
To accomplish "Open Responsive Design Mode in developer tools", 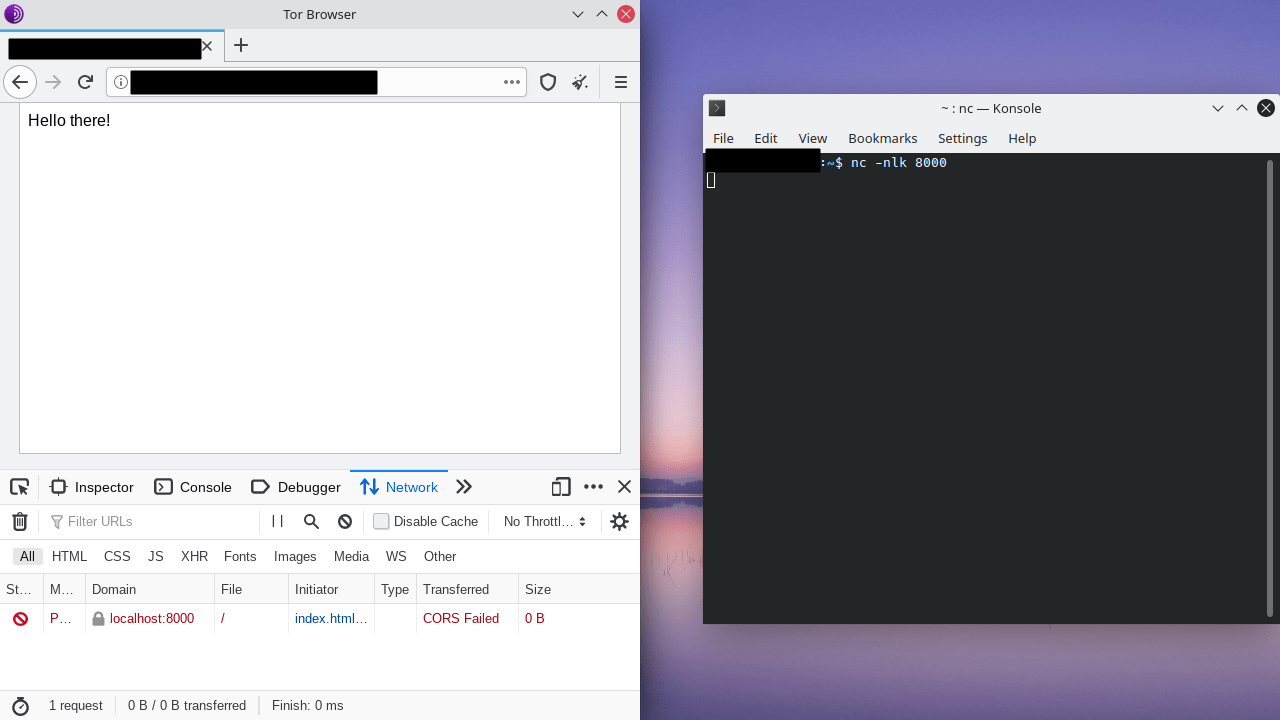I will (x=560, y=487).
